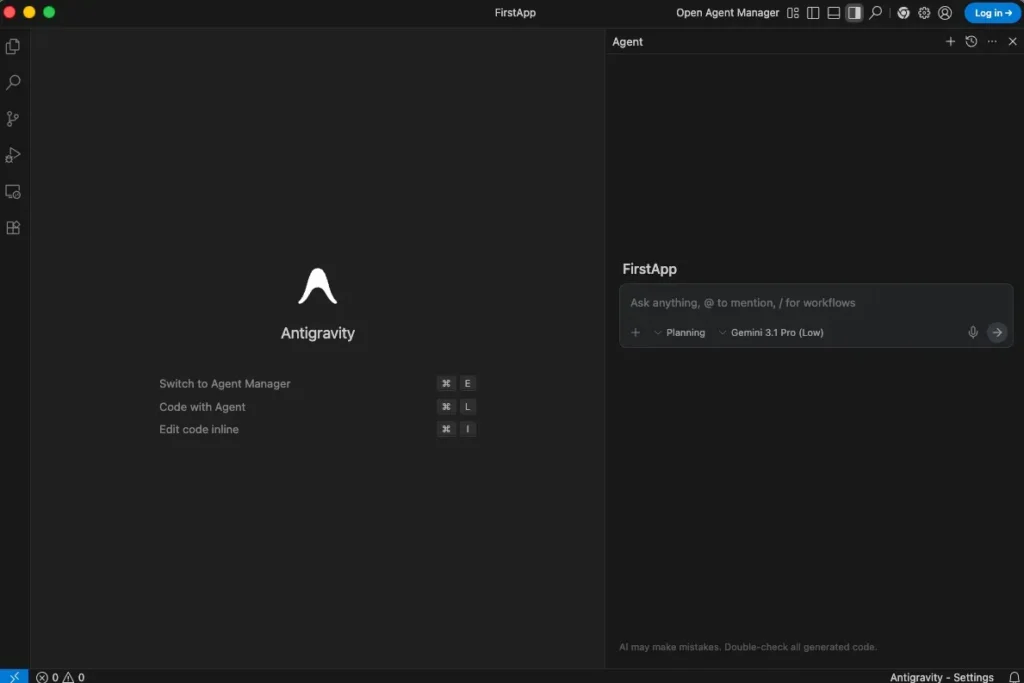Open Source Control in the activity bar
Image resolution: width=1024 pixels, height=683 pixels.
[x=13, y=119]
